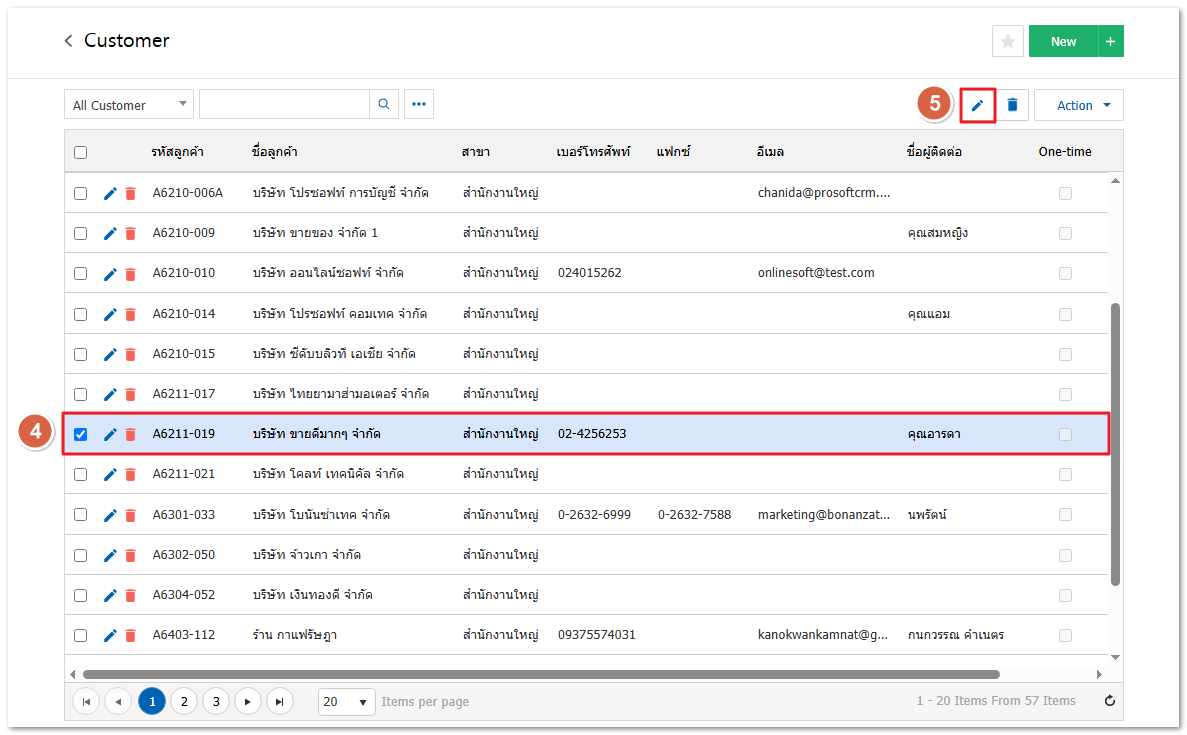Click the green New button

1063,41
